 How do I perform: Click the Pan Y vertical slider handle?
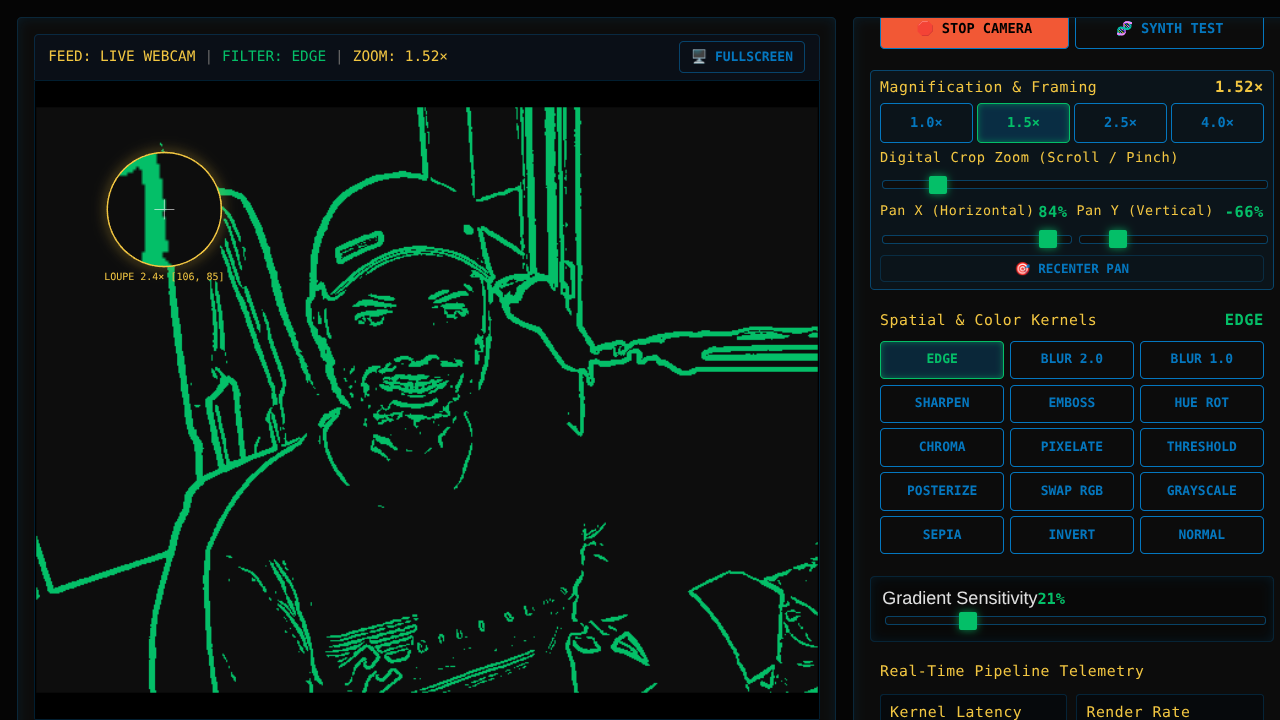[x=1118, y=239]
